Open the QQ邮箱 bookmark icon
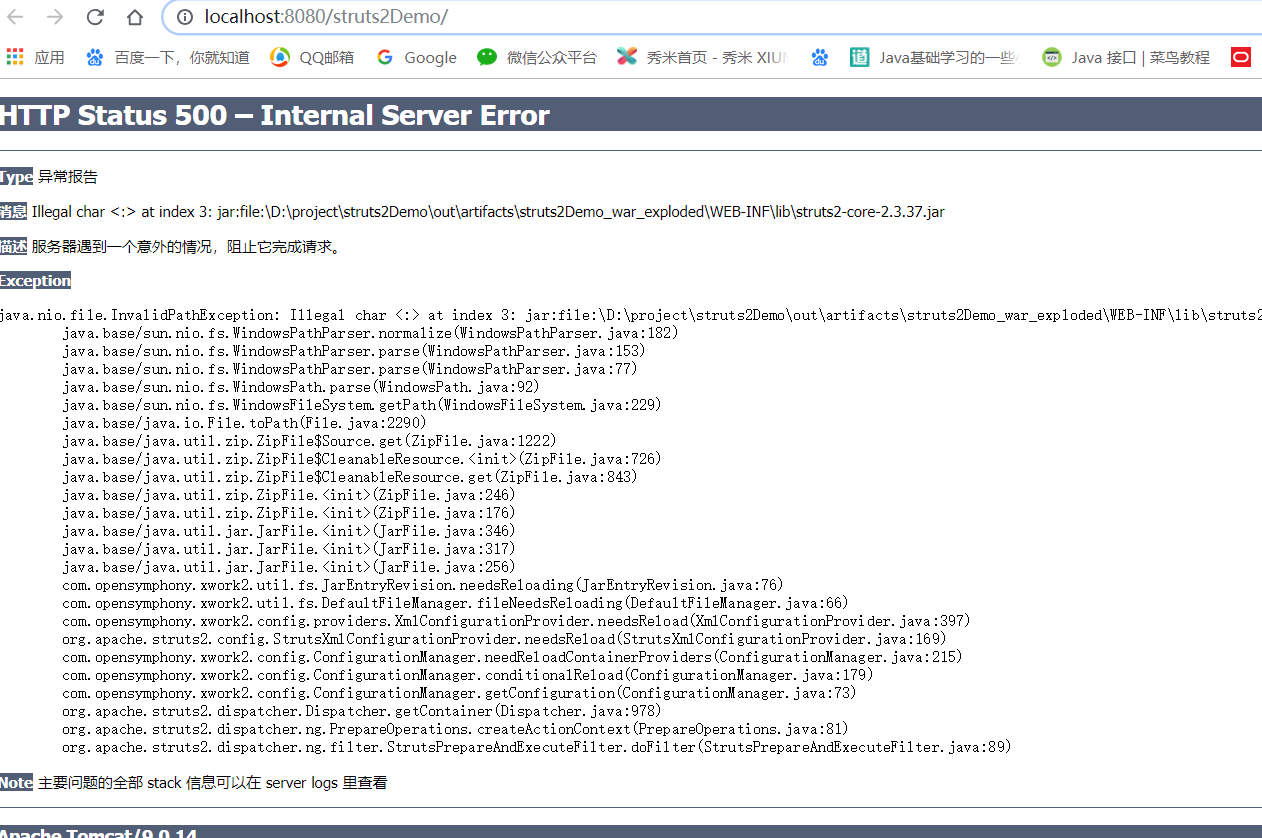Image resolution: width=1262 pixels, height=838 pixels. pos(279,57)
